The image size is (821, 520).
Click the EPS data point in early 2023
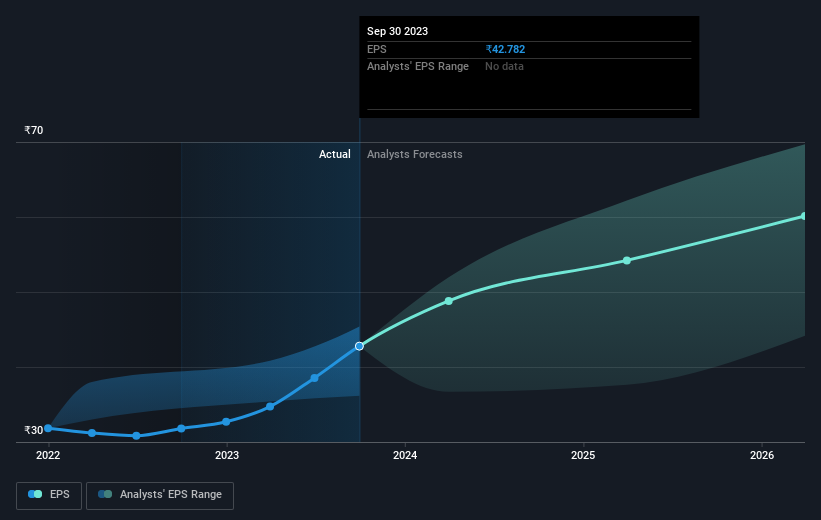(x=270, y=406)
